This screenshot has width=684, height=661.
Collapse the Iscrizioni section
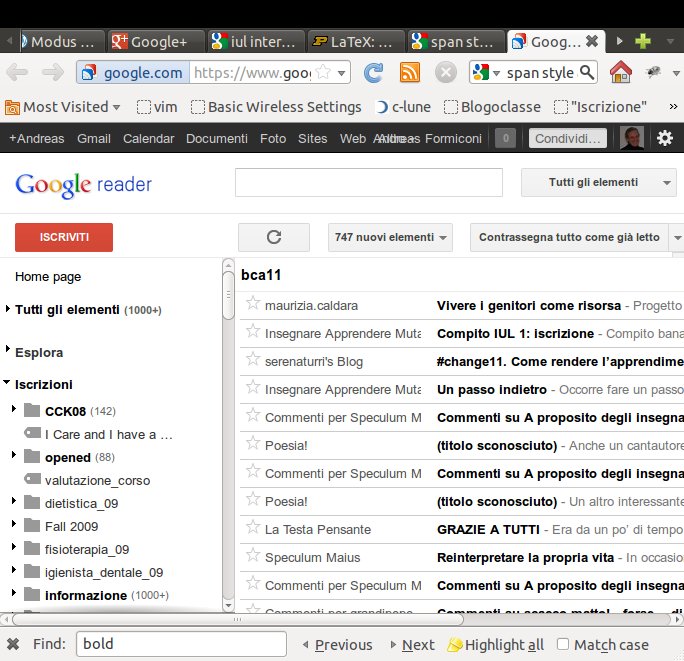point(7,382)
